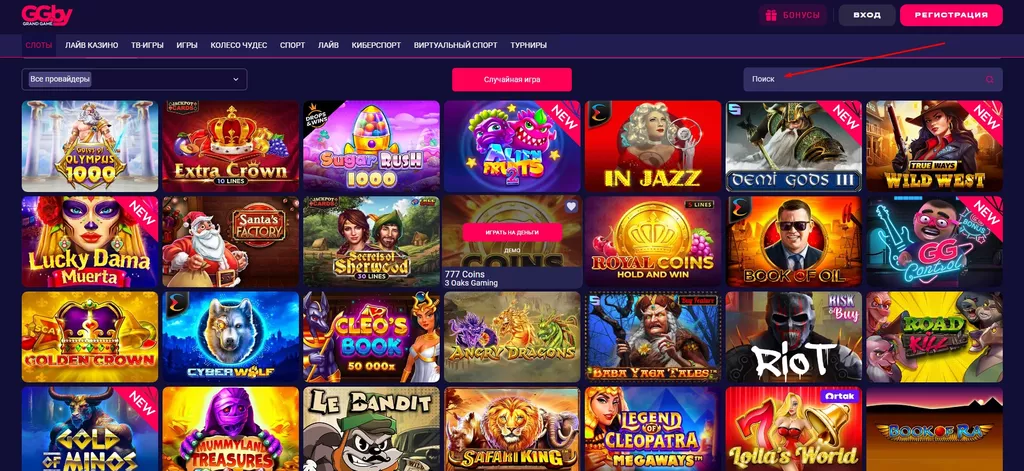The height and width of the screenshot is (471, 1024).
Task: Select the Киберспорт section
Action: [x=376, y=45]
